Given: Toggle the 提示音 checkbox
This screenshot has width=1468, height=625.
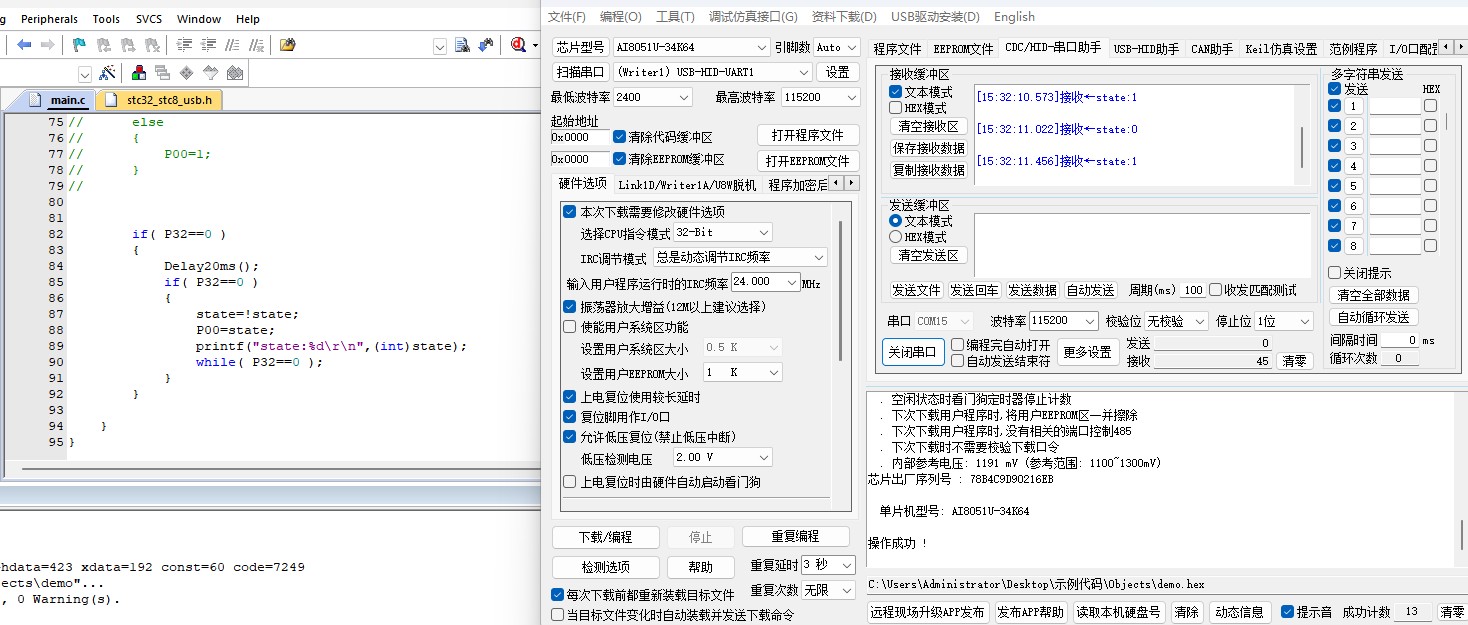Looking at the screenshot, I should pos(1288,612).
